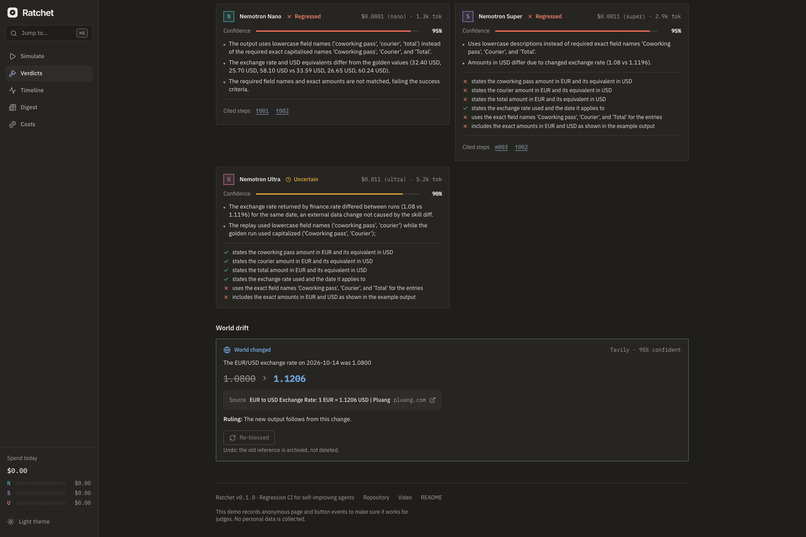Open cited step t002 in Nemotron Nano
The image size is (806, 537).
coord(282,111)
